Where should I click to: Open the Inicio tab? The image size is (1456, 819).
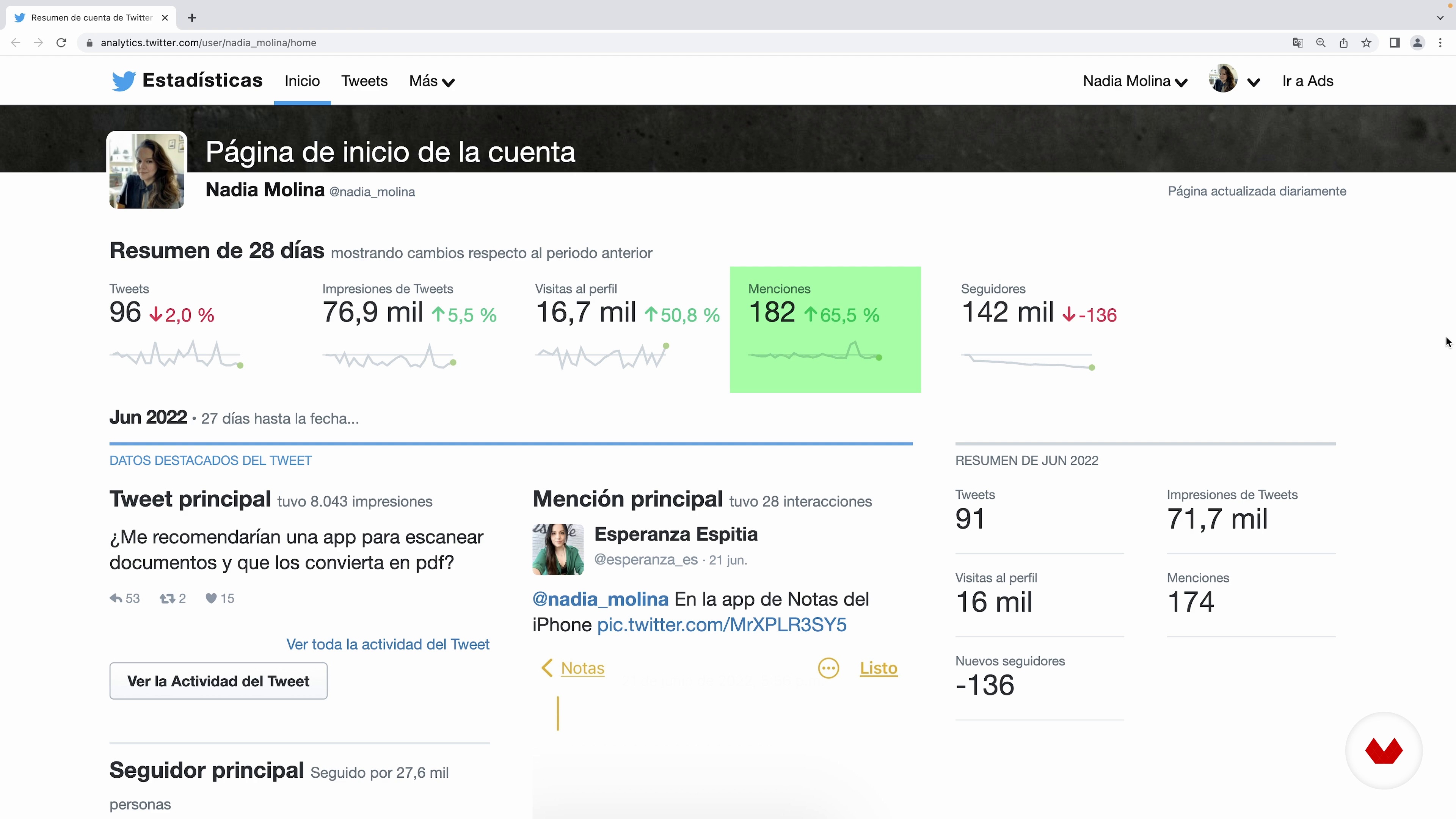point(303,81)
